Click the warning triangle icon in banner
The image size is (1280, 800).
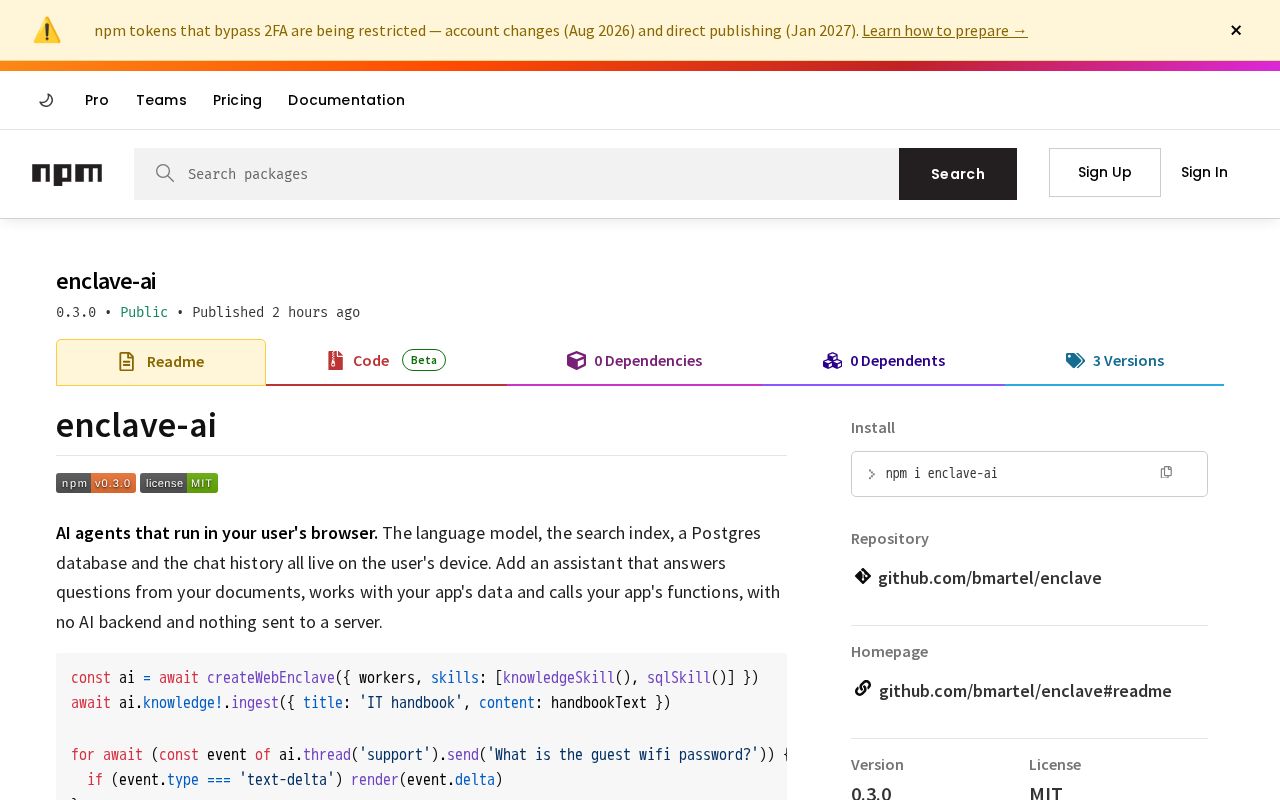(x=47, y=30)
